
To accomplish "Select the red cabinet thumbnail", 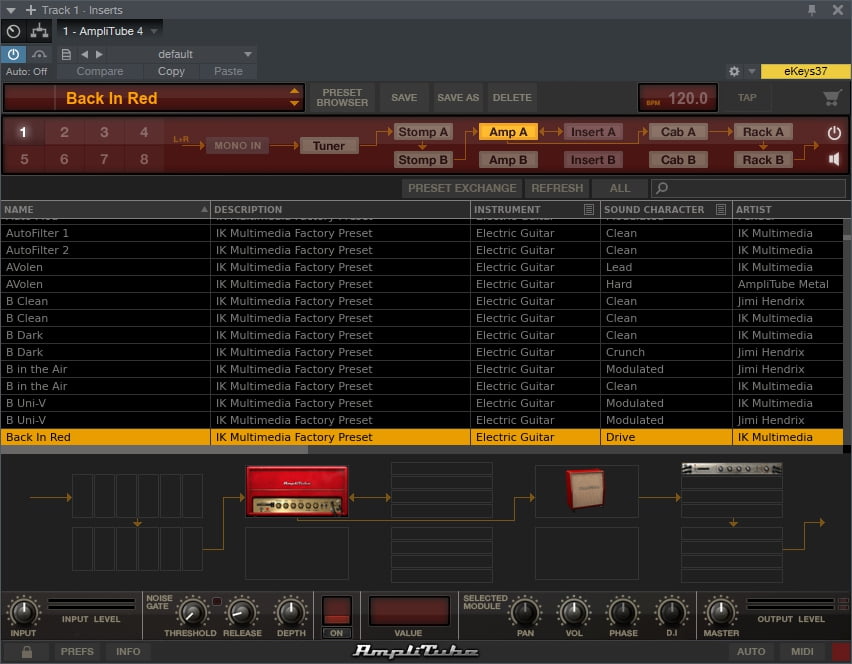I will pos(585,488).
